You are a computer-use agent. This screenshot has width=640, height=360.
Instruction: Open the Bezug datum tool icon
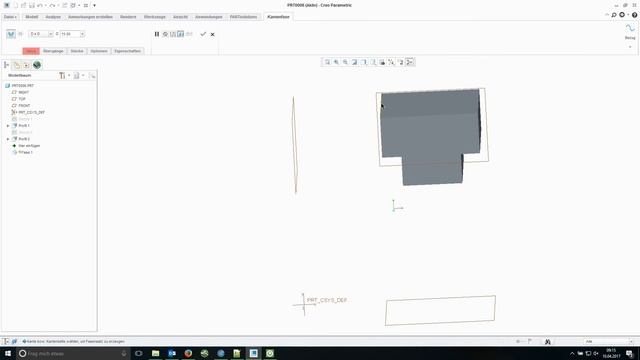point(630,29)
